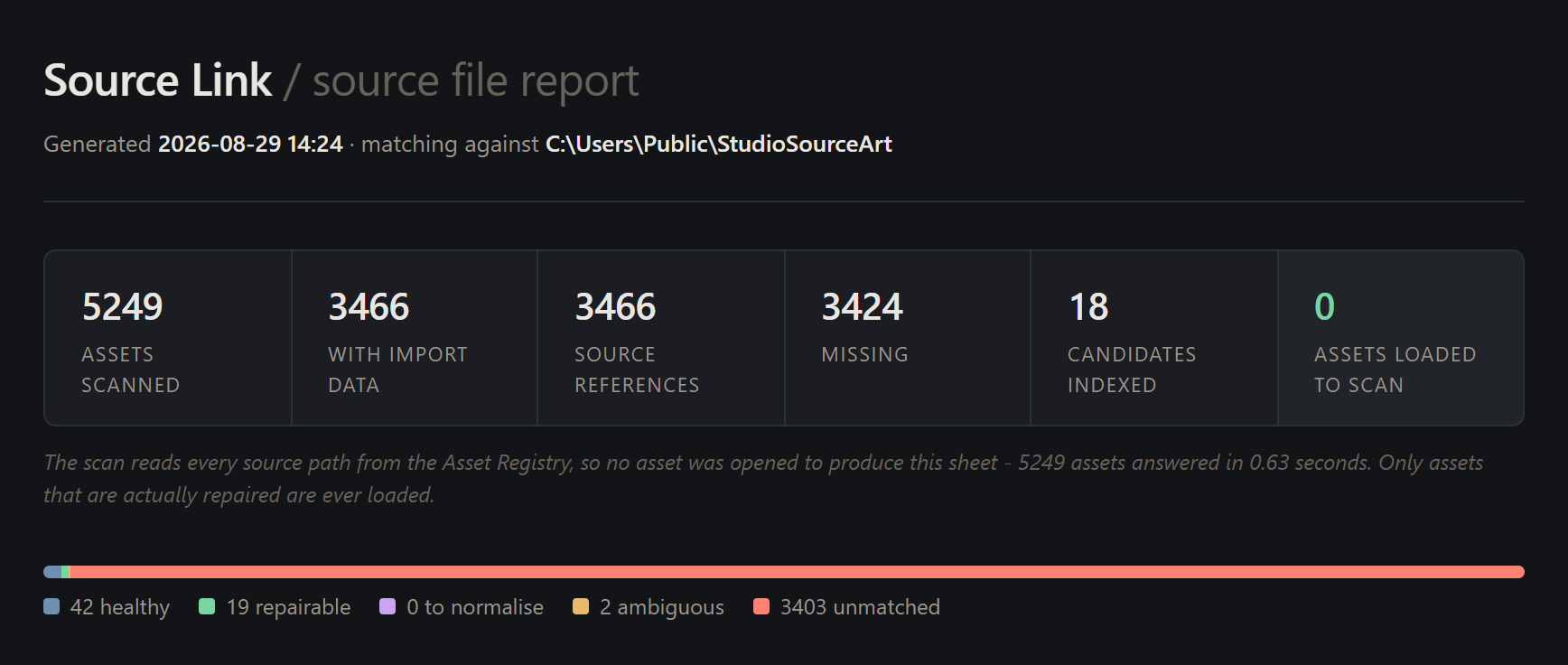Click the blue healthy segment of status bar
Viewport: 1568px width, 665px height.
[x=52, y=572]
